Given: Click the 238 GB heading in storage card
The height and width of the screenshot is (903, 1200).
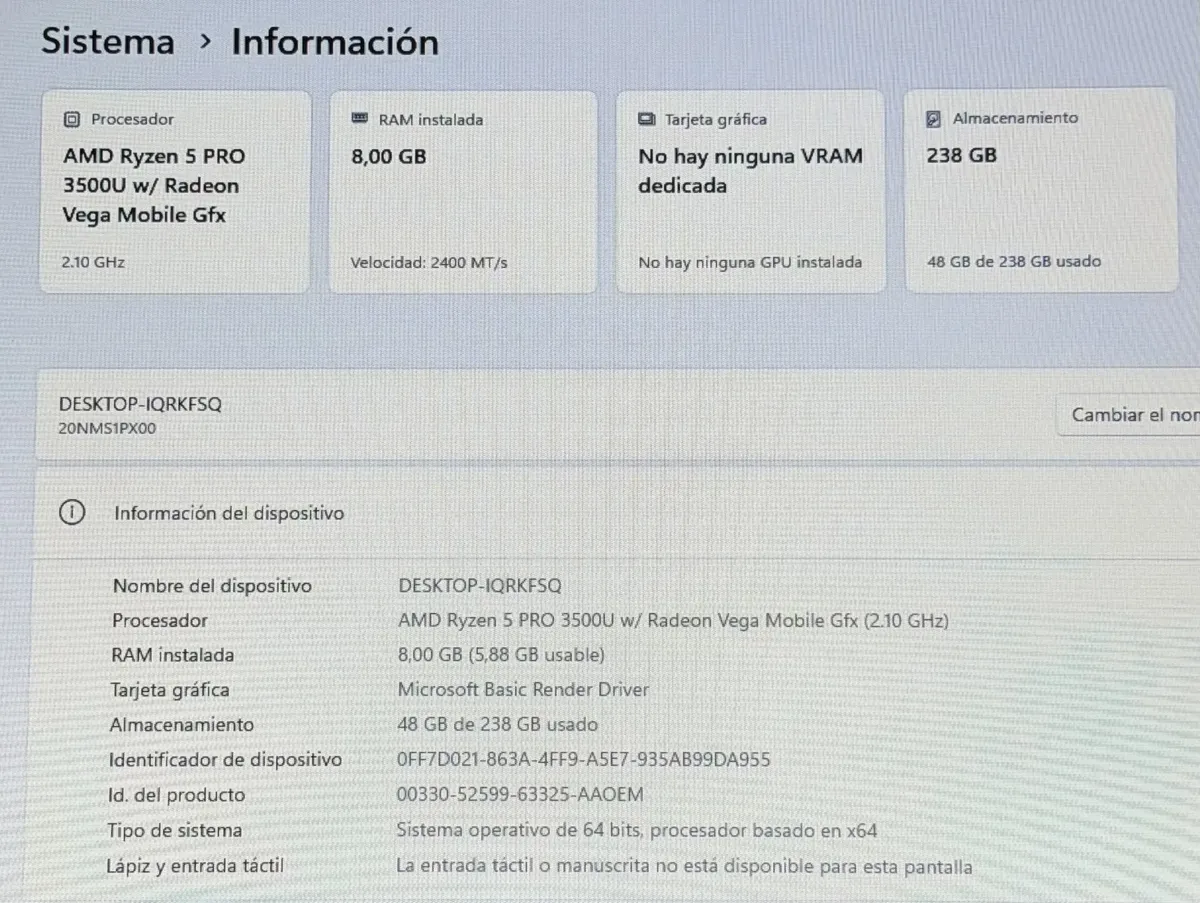Looking at the screenshot, I should click(962, 155).
